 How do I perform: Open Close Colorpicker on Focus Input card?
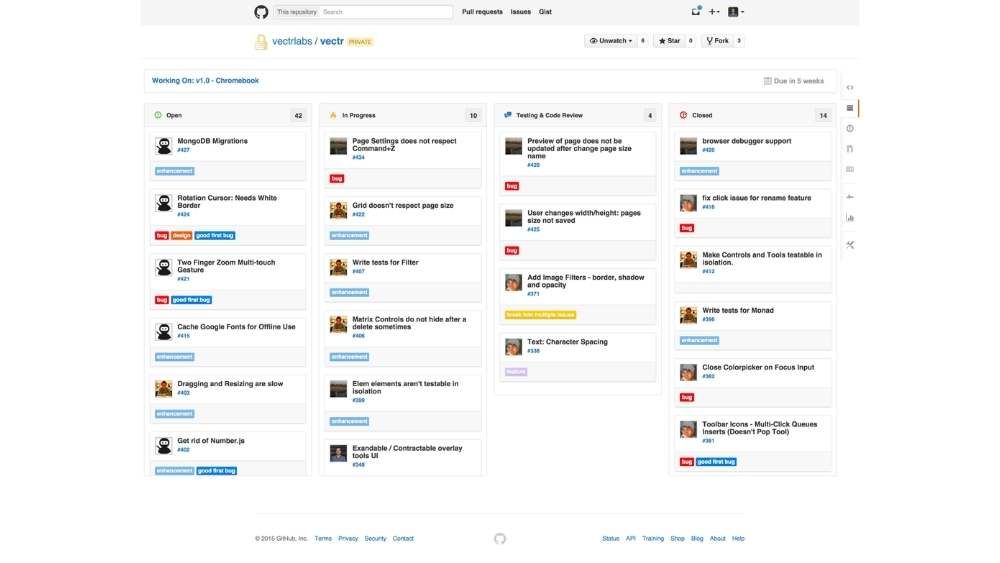pos(758,367)
